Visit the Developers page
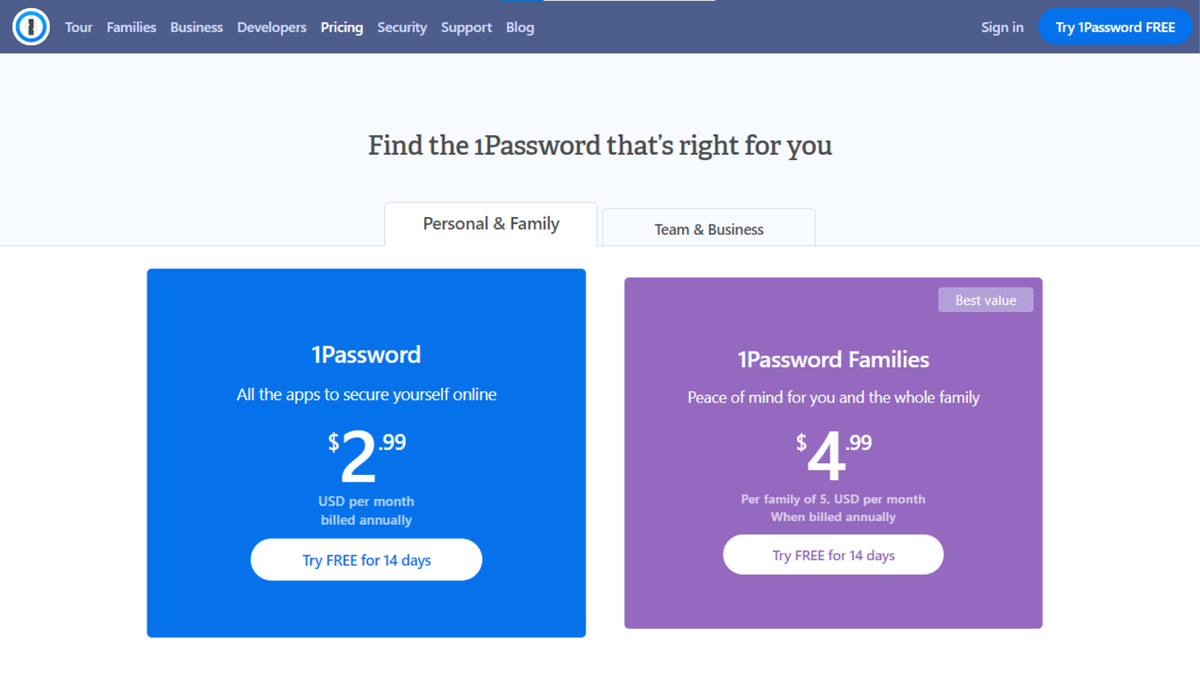 click(271, 27)
